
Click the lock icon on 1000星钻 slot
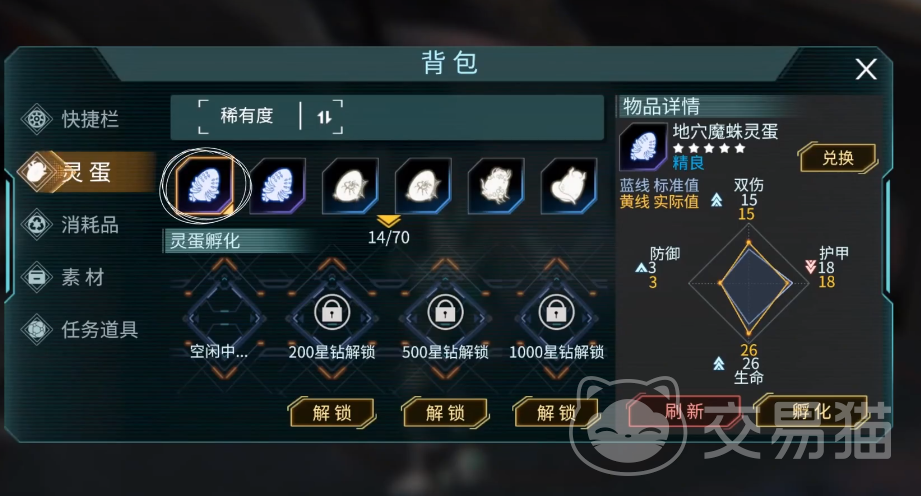[x=556, y=312]
